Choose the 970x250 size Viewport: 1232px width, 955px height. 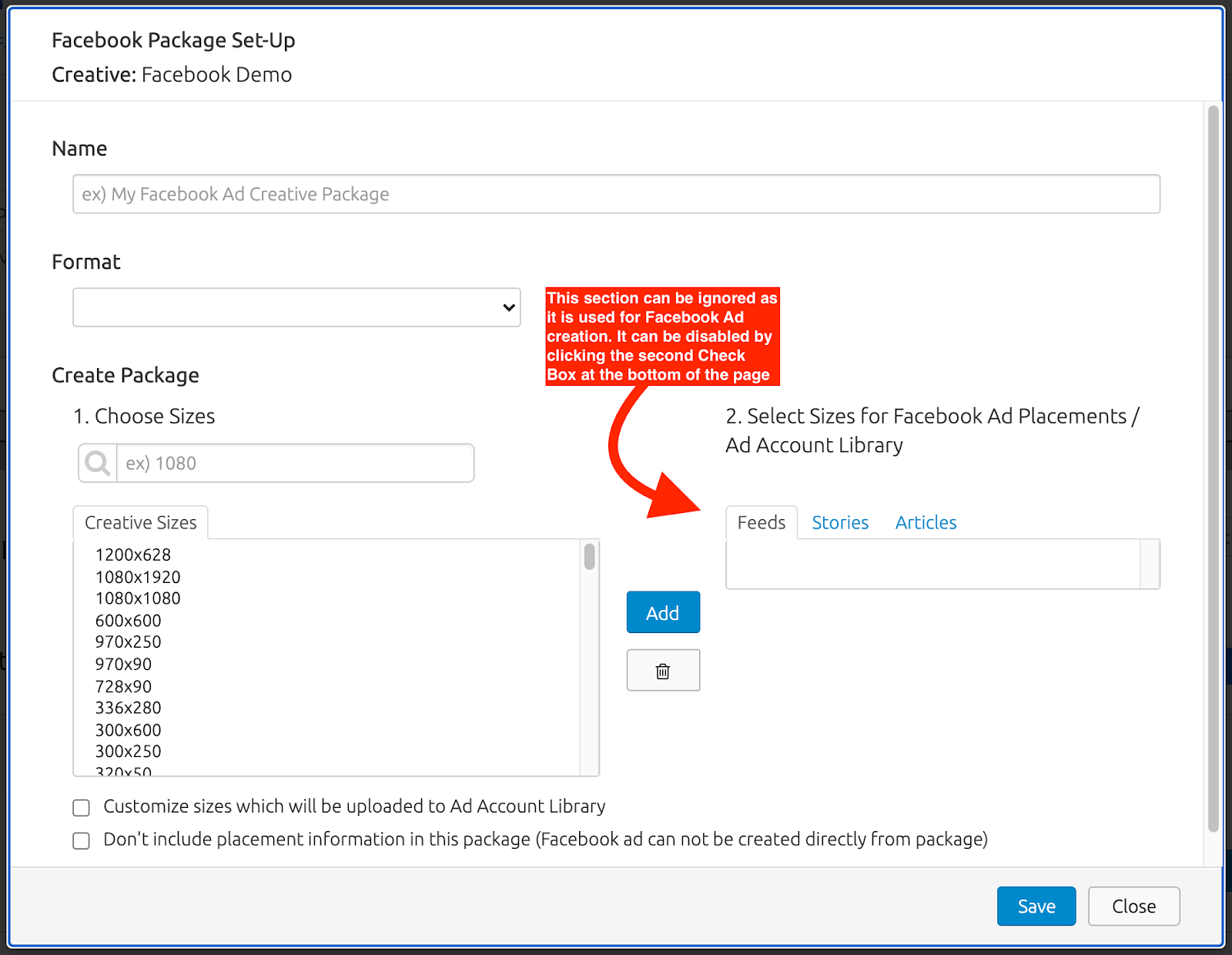(128, 642)
